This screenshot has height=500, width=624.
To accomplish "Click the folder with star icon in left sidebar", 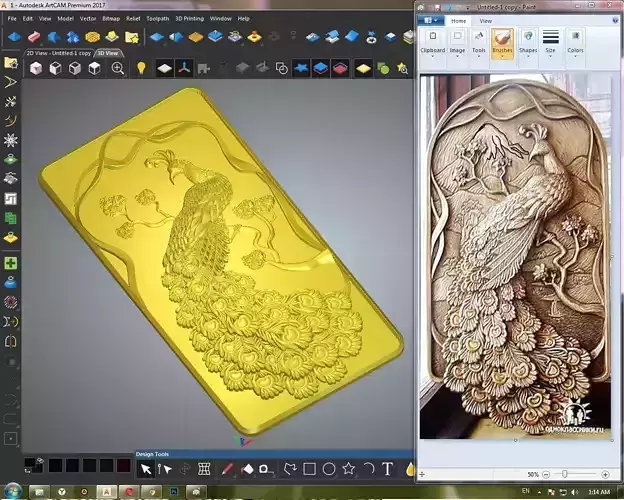I will click(x=11, y=62).
